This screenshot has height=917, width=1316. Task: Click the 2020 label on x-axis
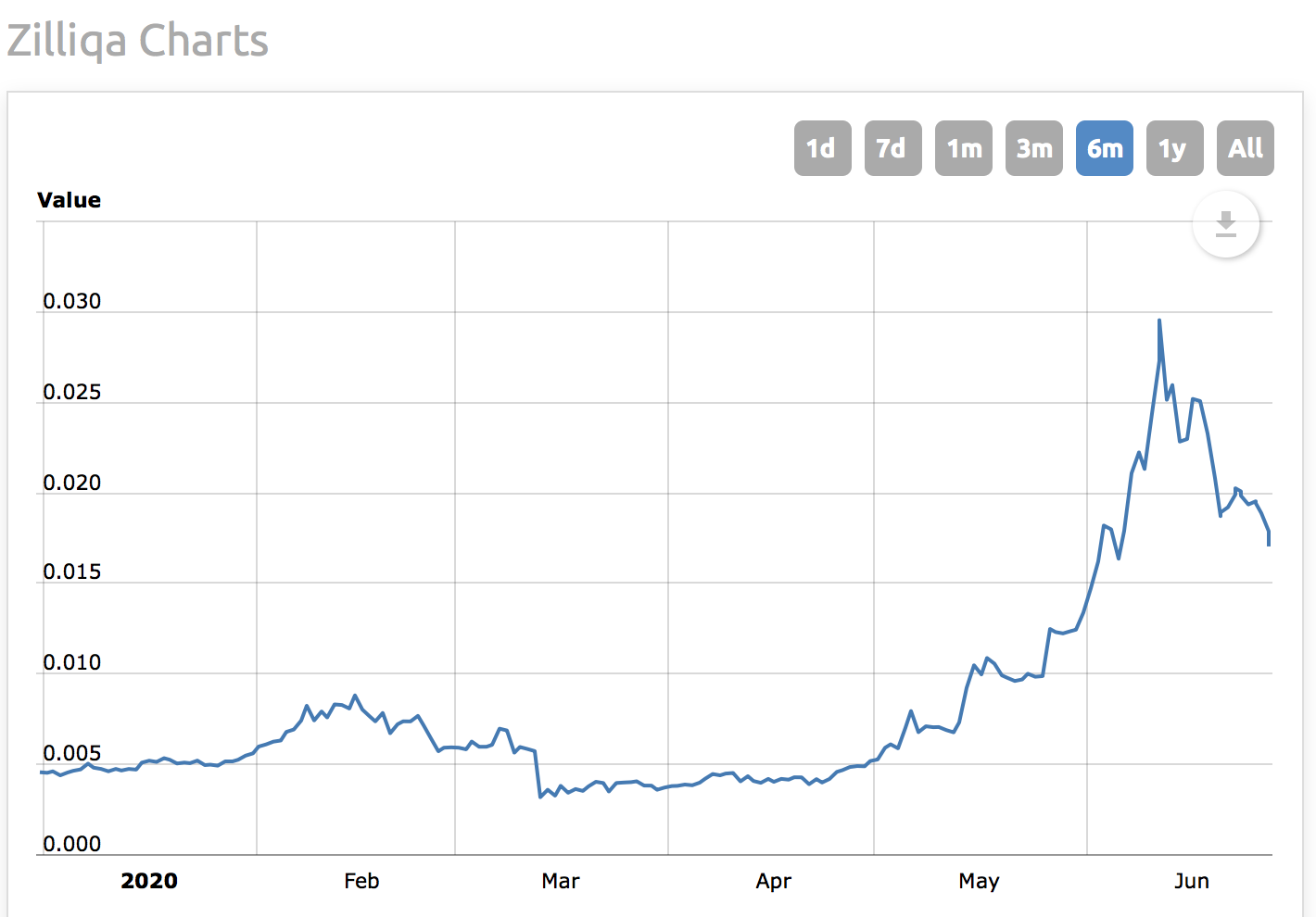[x=148, y=881]
